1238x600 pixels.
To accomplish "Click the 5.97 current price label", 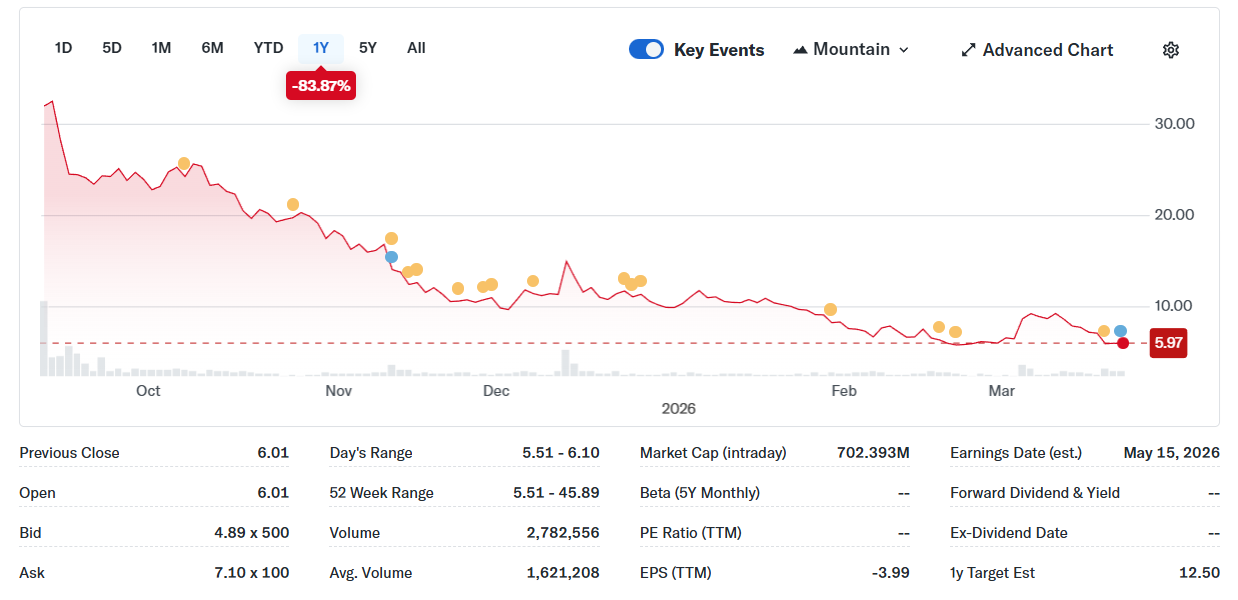I will (1168, 343).
